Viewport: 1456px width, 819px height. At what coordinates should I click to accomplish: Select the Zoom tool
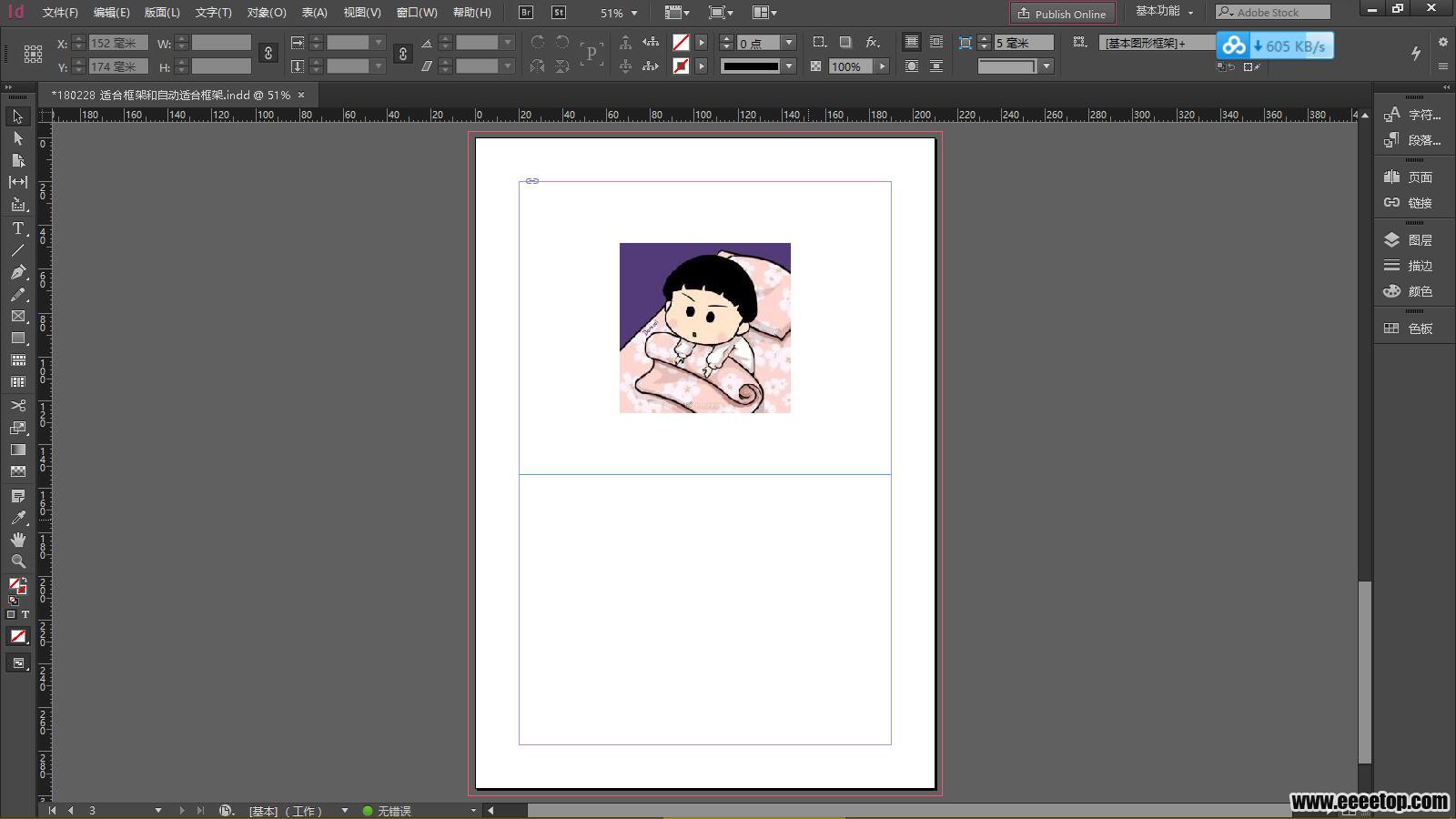[17, 561]
